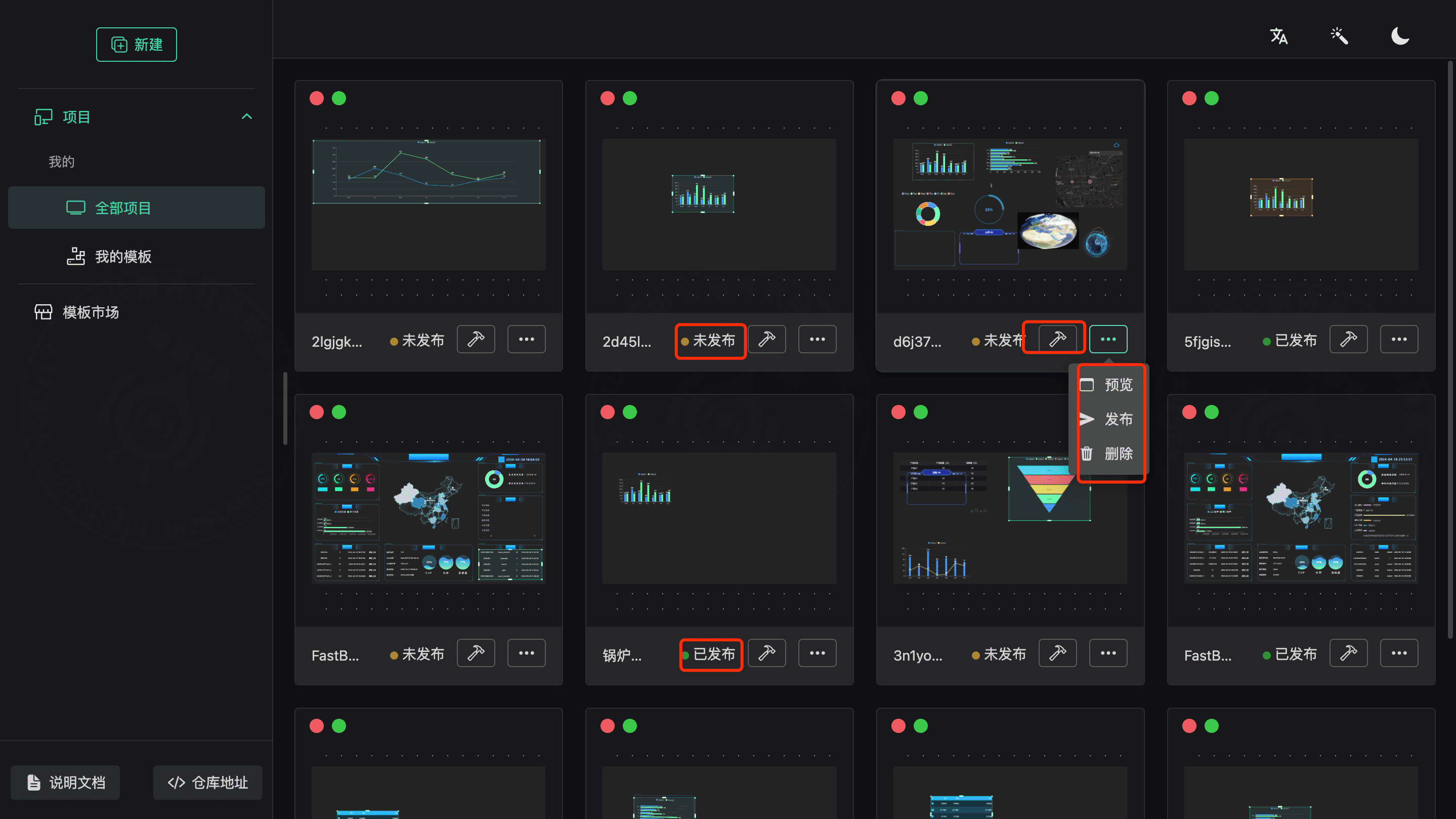Screen dimensions: 1456x819
Task: Click the edit hammer icon for 5fjgis project
Action: coord(1349,339)
